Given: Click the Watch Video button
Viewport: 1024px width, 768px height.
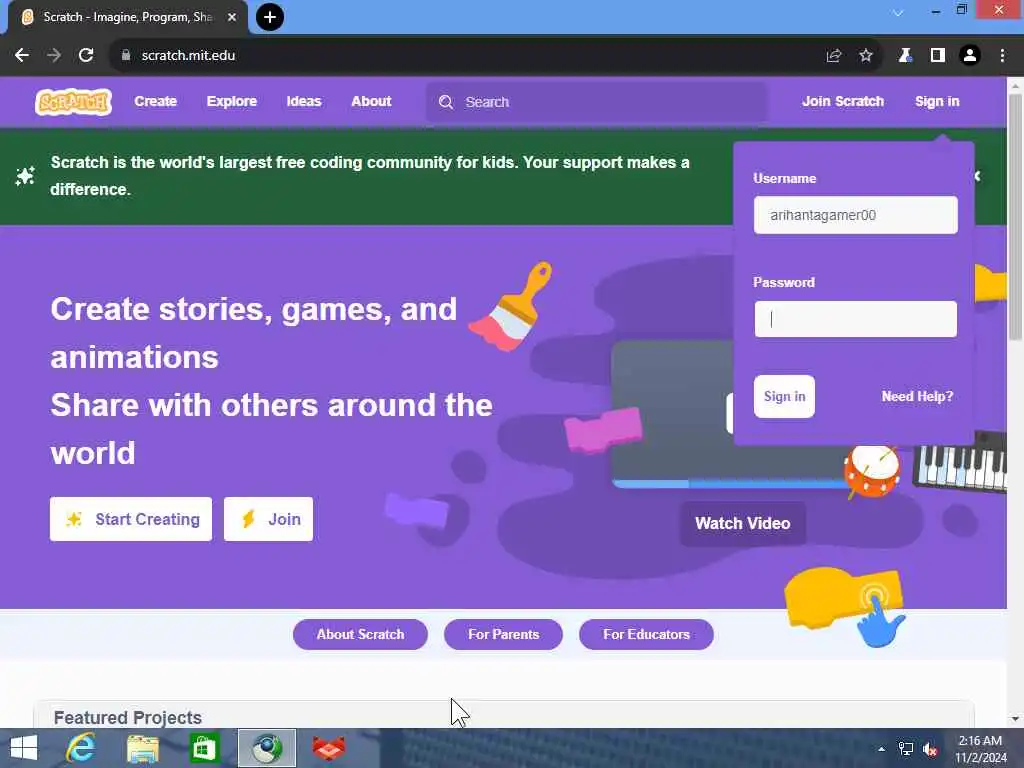Looking at the screenshot, I should [743, 523].
